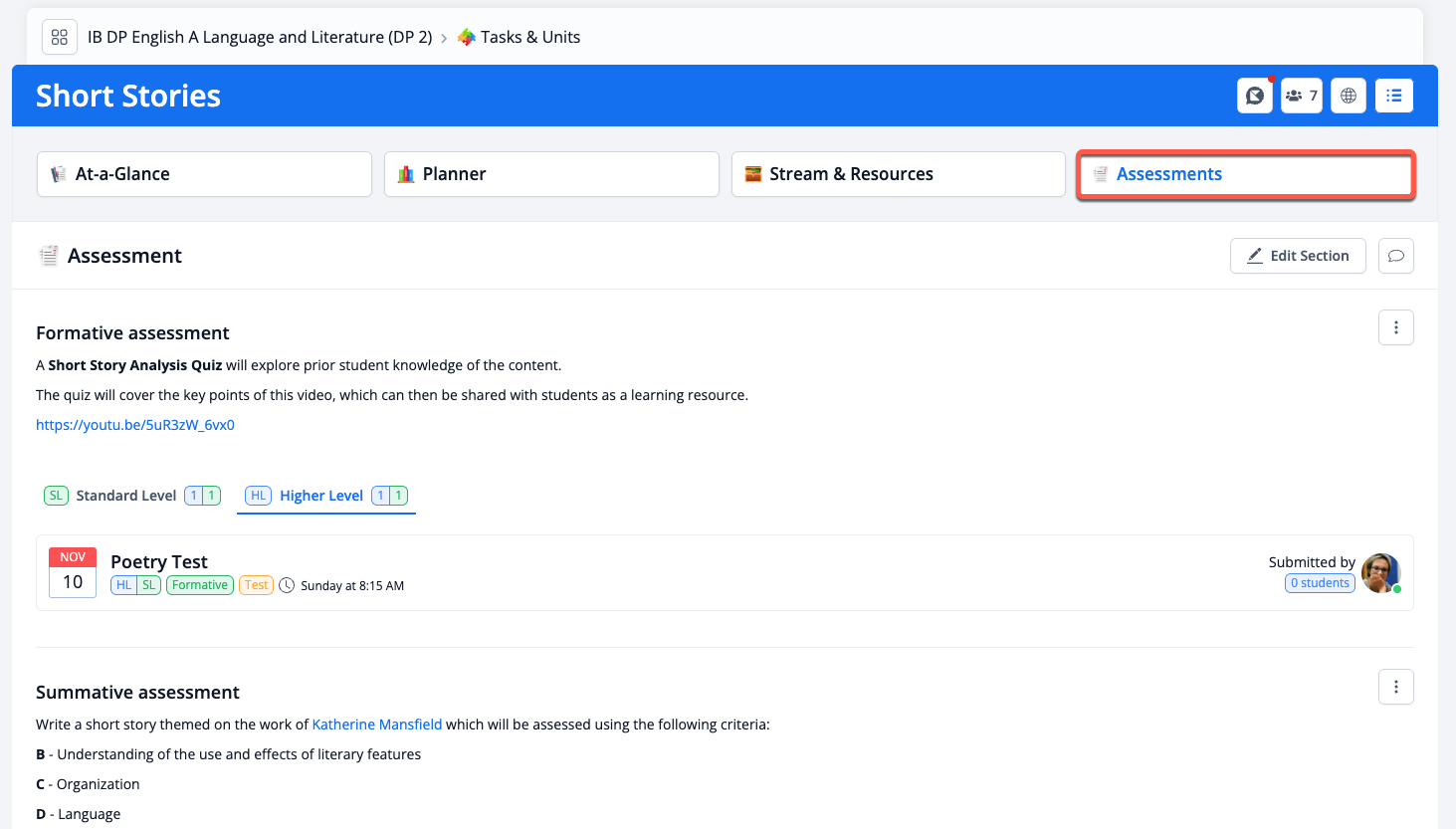1456x829 pixels.
Task: Open the At-a-Glance tab
Action: [204, 174]
